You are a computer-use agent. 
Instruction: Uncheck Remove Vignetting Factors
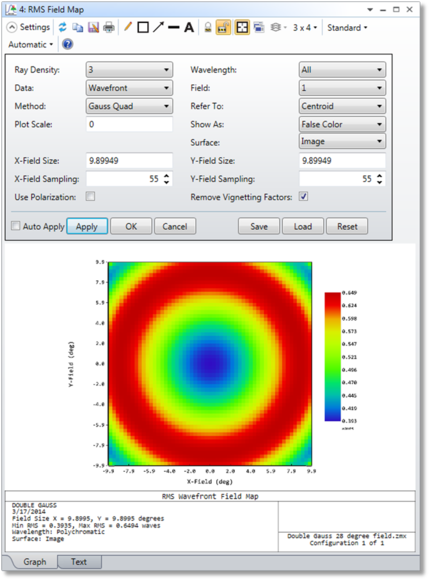[303, 196]
